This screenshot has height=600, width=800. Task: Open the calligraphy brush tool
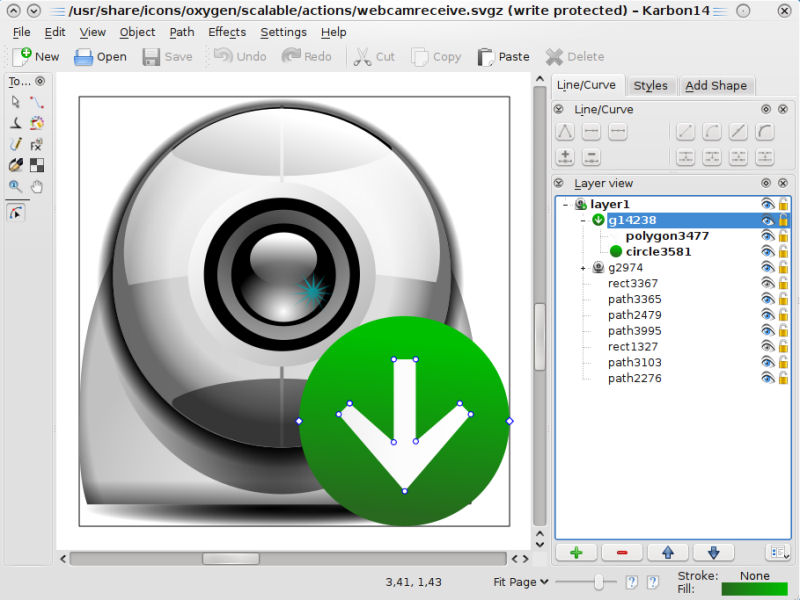click(14, 167)
